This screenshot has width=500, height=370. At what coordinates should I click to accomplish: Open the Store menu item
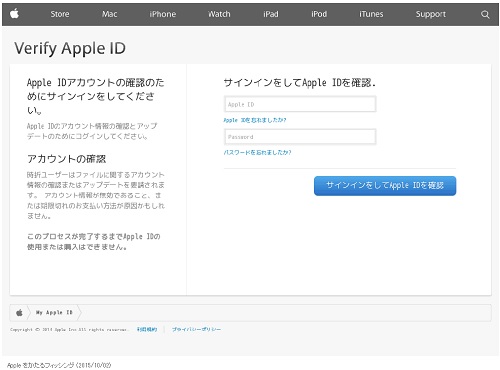tap(60, 14)
